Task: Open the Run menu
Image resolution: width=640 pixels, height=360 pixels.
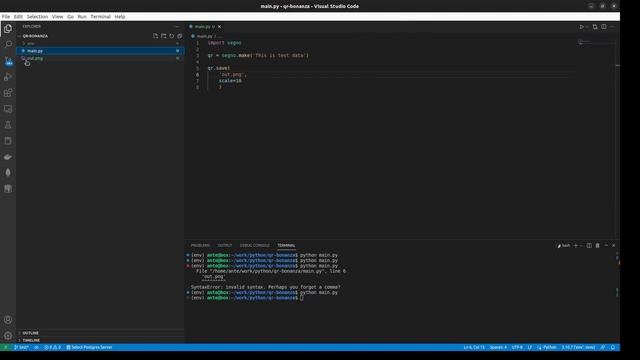Action: [82, 17]
